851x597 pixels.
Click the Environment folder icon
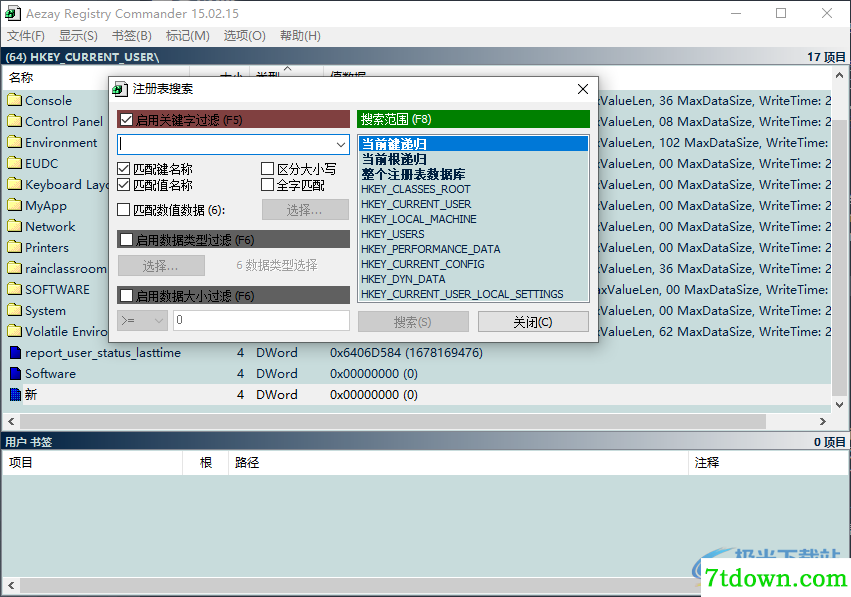[15, 143]
